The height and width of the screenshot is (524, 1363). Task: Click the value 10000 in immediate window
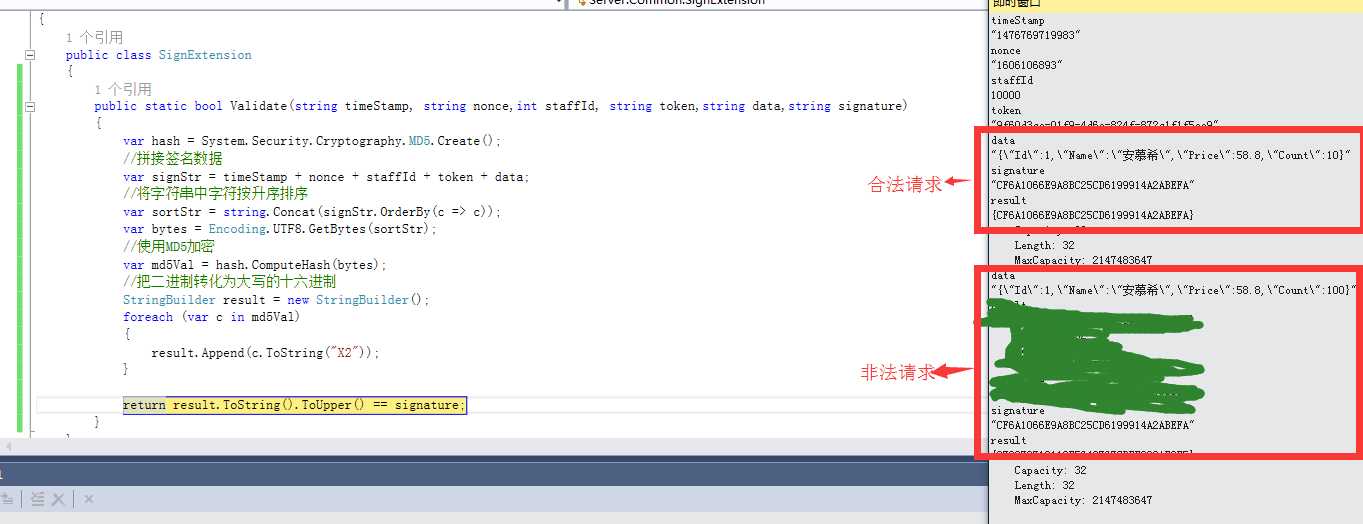(x=1006, y=95)
